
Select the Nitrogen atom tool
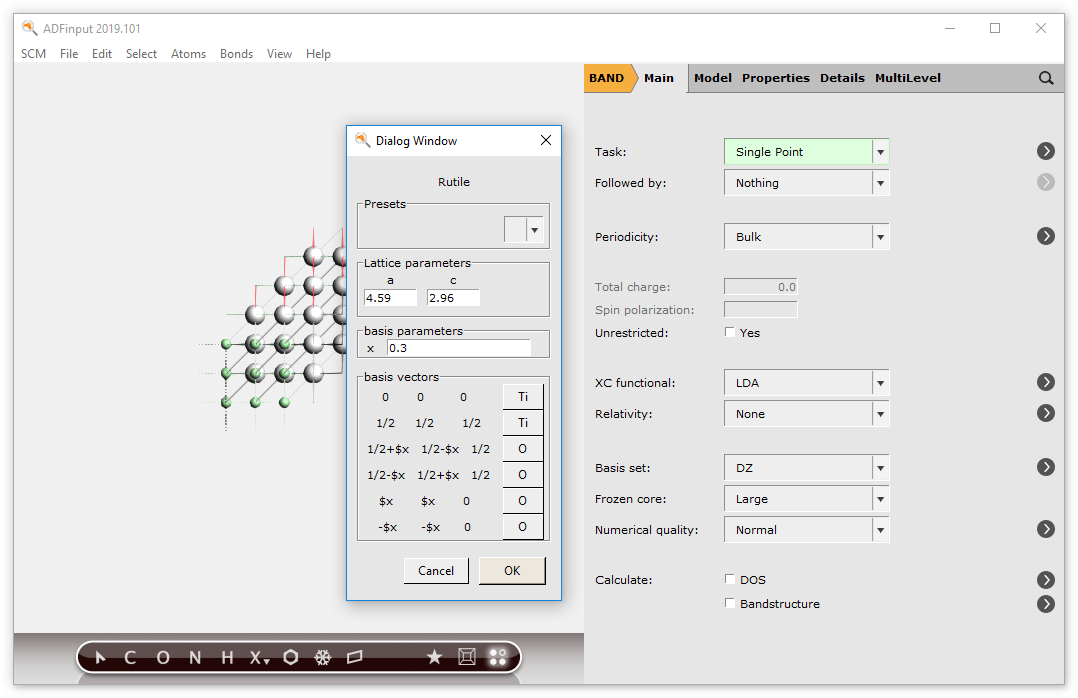tap(194, 657)
